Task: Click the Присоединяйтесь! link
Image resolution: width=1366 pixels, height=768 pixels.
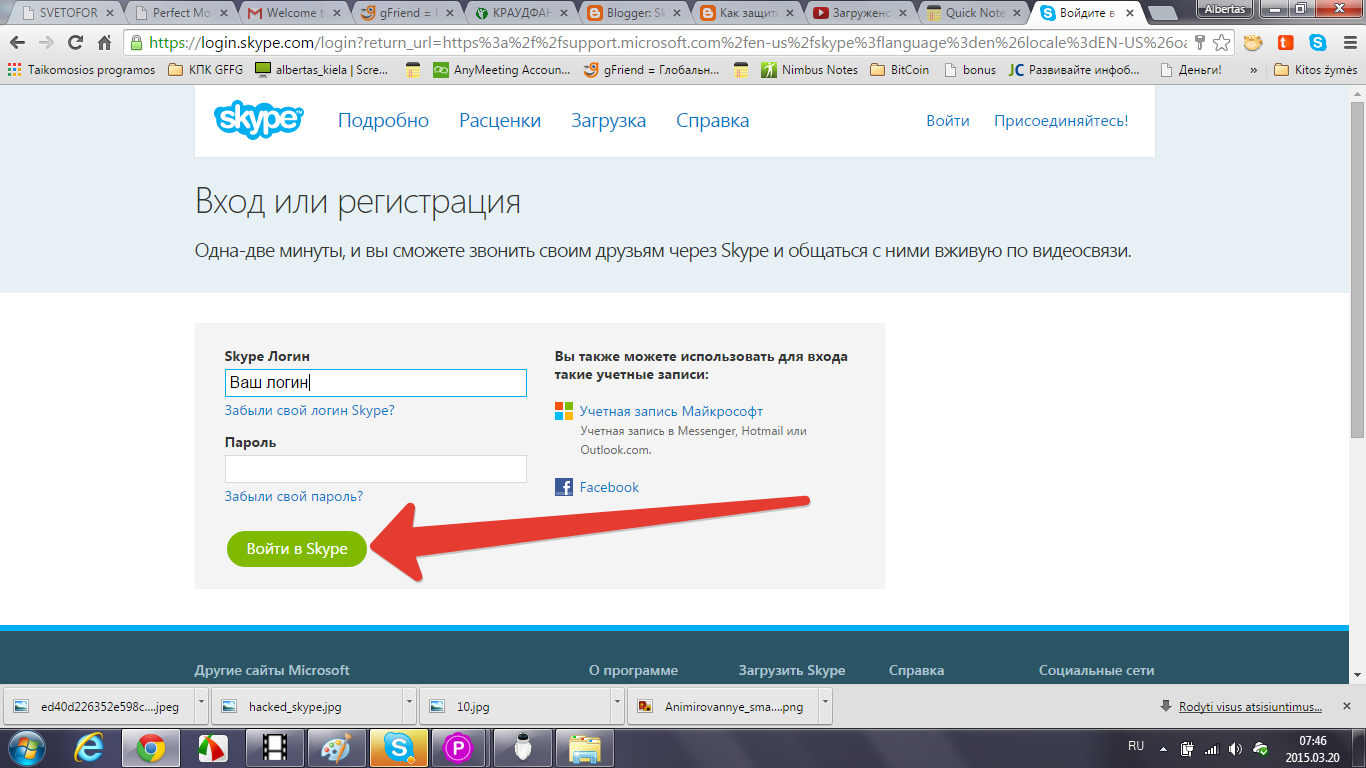Action: [x=1061, y=121]
